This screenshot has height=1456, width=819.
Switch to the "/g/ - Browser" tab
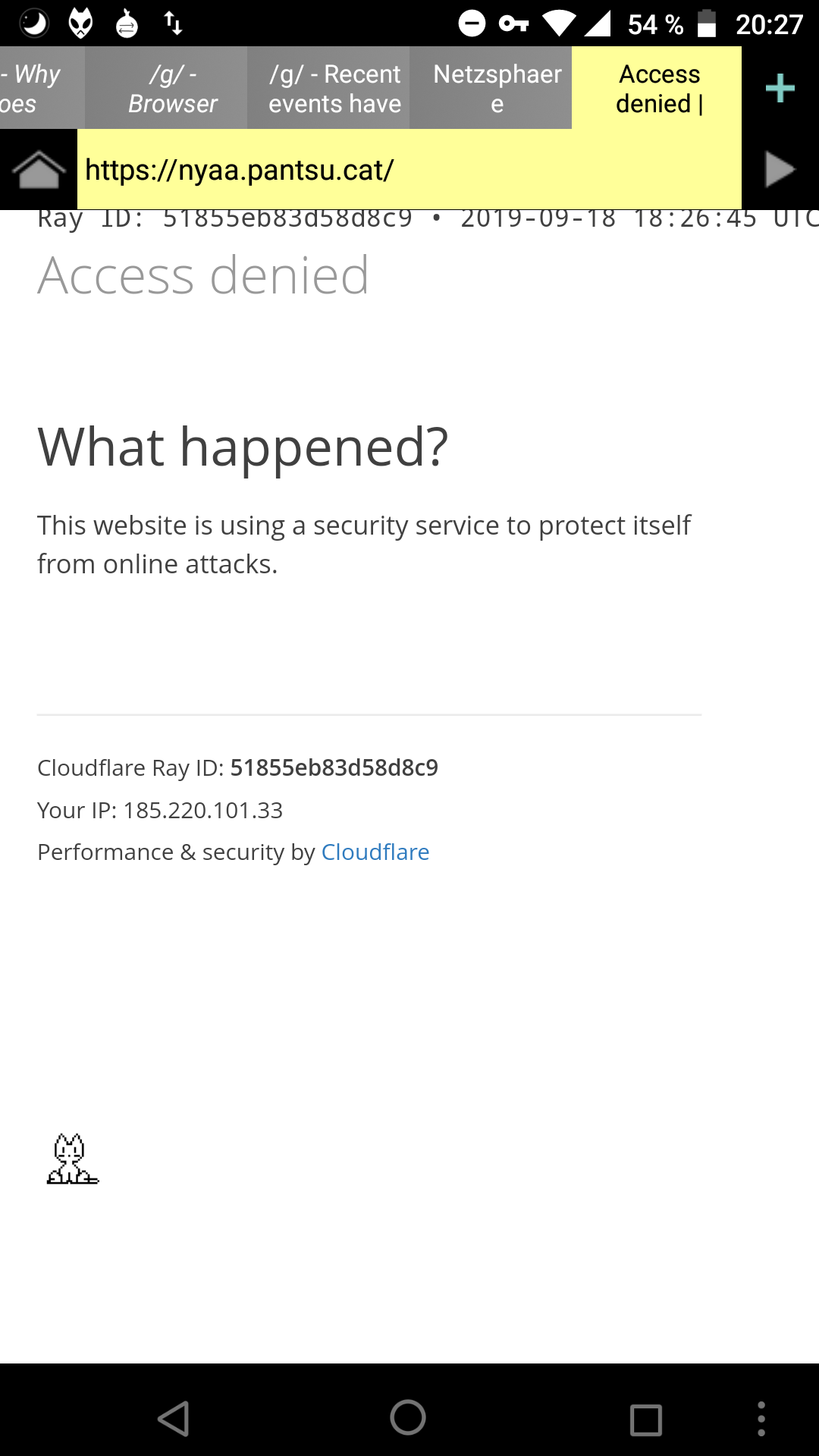click(x=172, y=89)
